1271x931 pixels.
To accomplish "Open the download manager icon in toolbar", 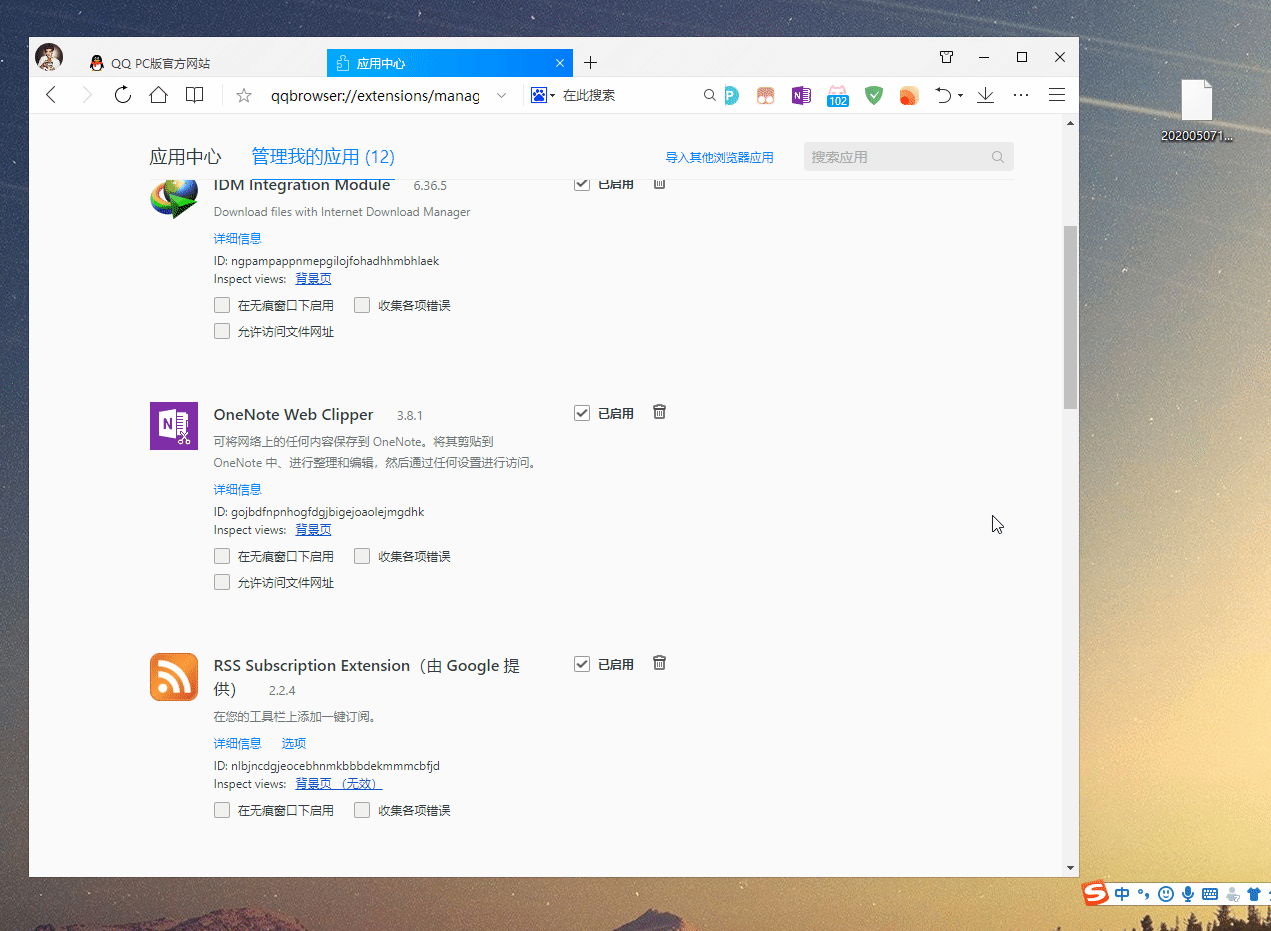I will [x=985, y=95].
